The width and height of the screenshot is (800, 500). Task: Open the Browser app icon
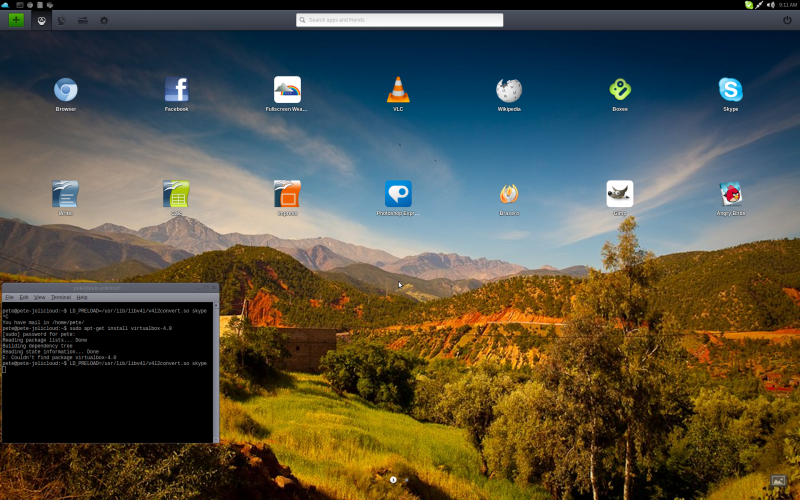pos(66,90)
